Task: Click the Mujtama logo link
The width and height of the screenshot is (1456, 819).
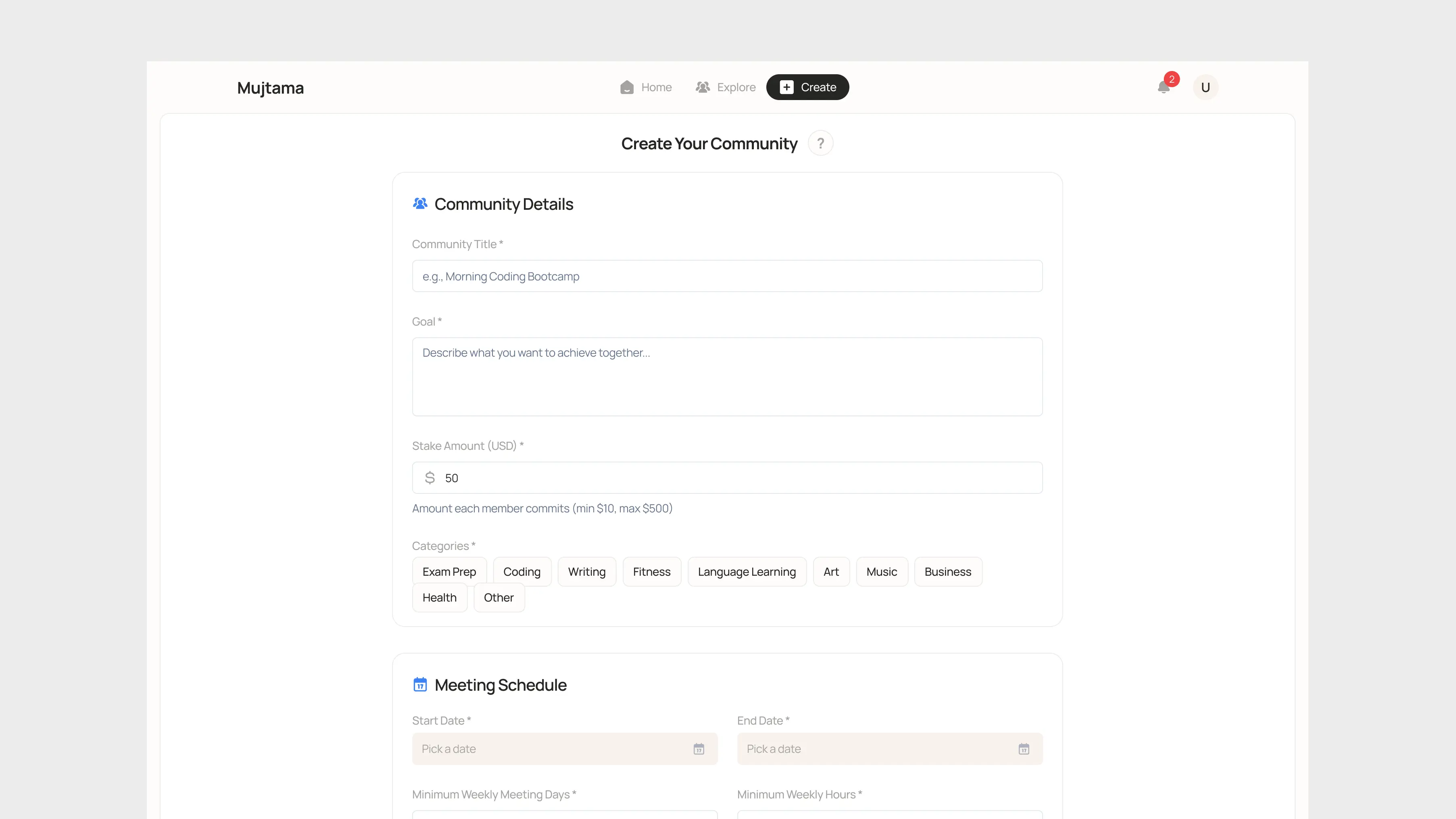Action: coord(270,88)
